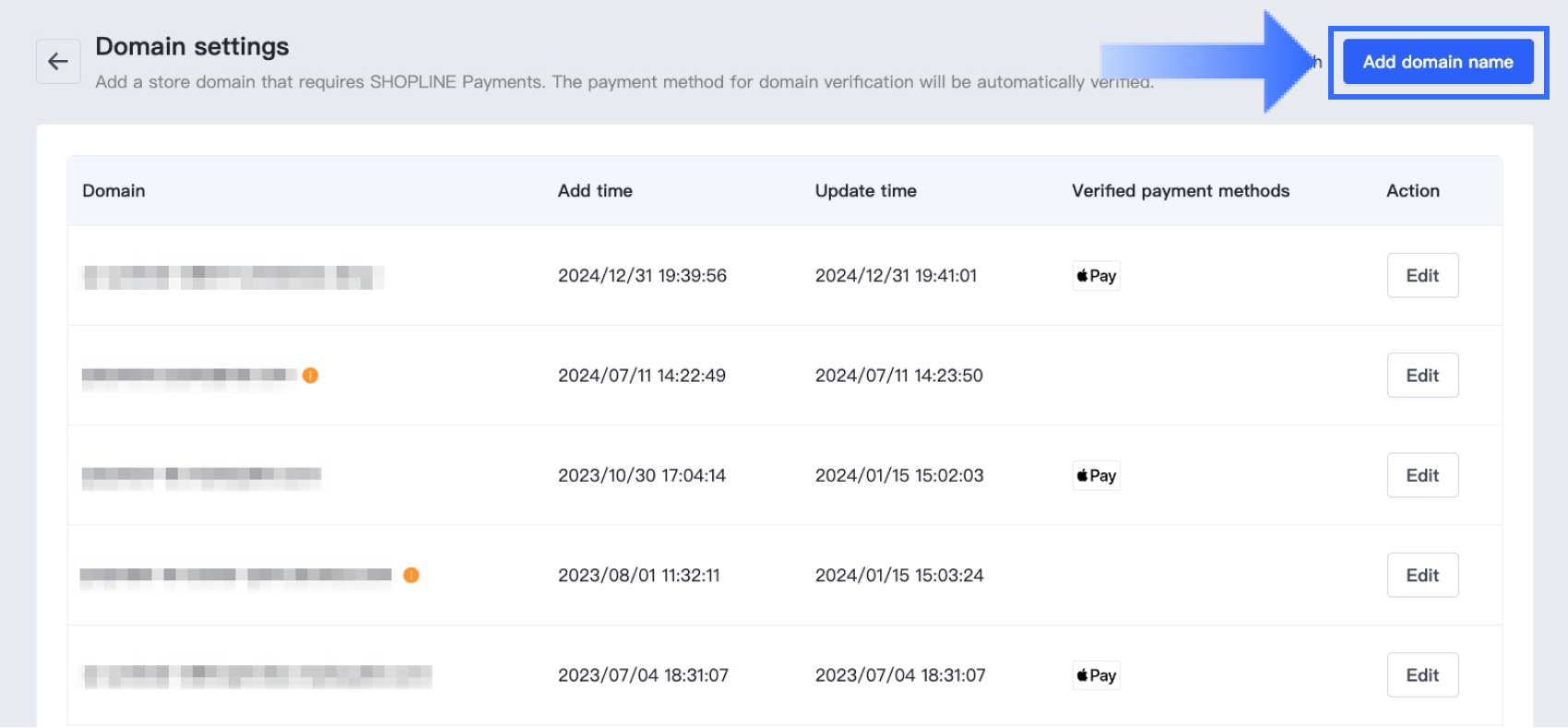Click the update time 2024/01/15 15:03:24
Image resolution: width=1568 pixels, height=728 pixels.
click(899, 575)
